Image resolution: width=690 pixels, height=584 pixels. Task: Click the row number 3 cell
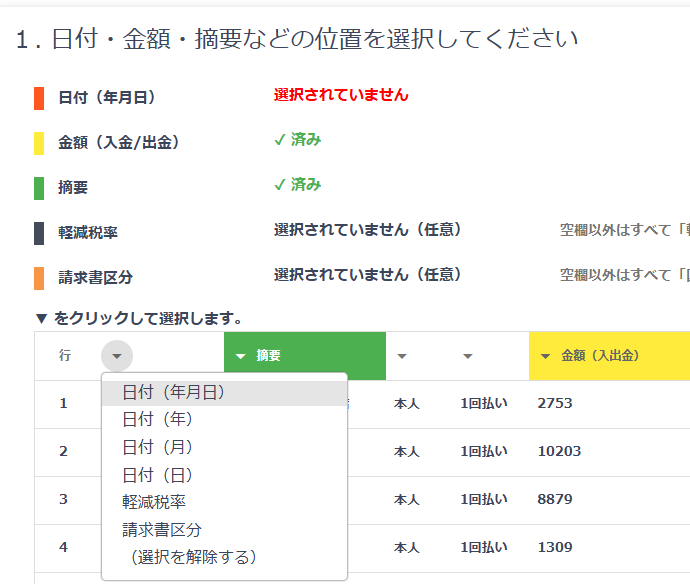[63, 499]
